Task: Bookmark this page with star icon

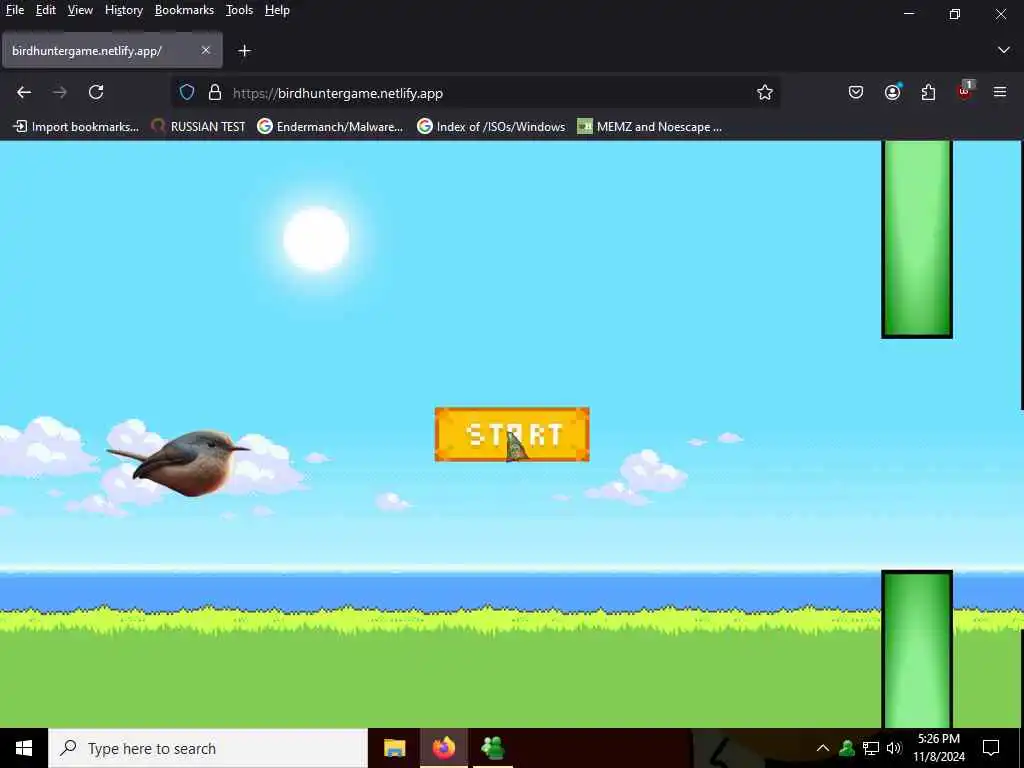Action: tap(765, 92)
